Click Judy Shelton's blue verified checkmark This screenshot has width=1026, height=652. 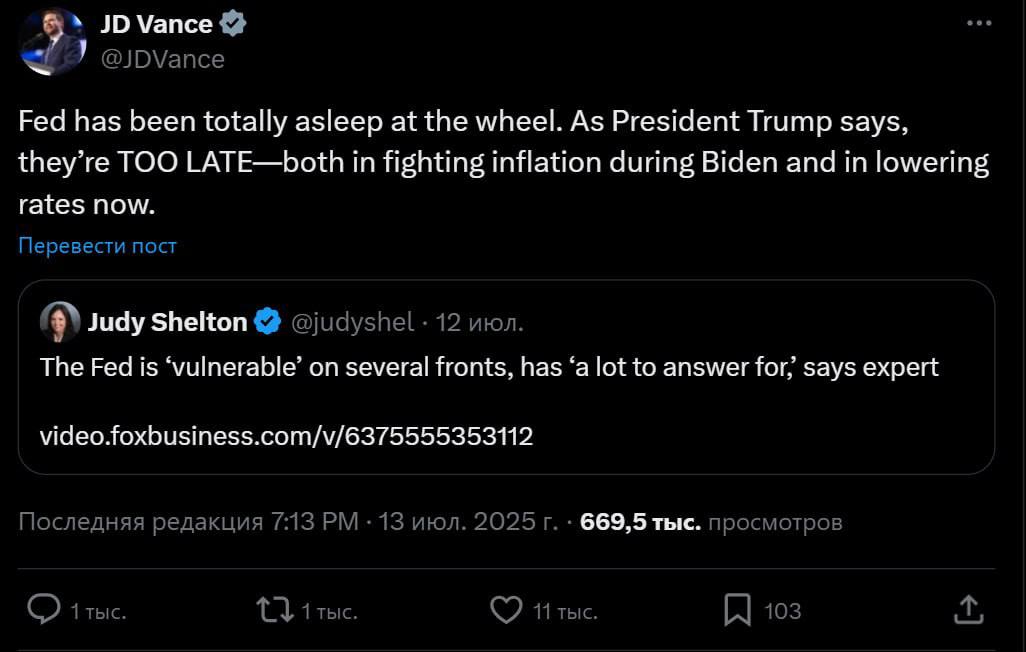[x=267, y=322]
